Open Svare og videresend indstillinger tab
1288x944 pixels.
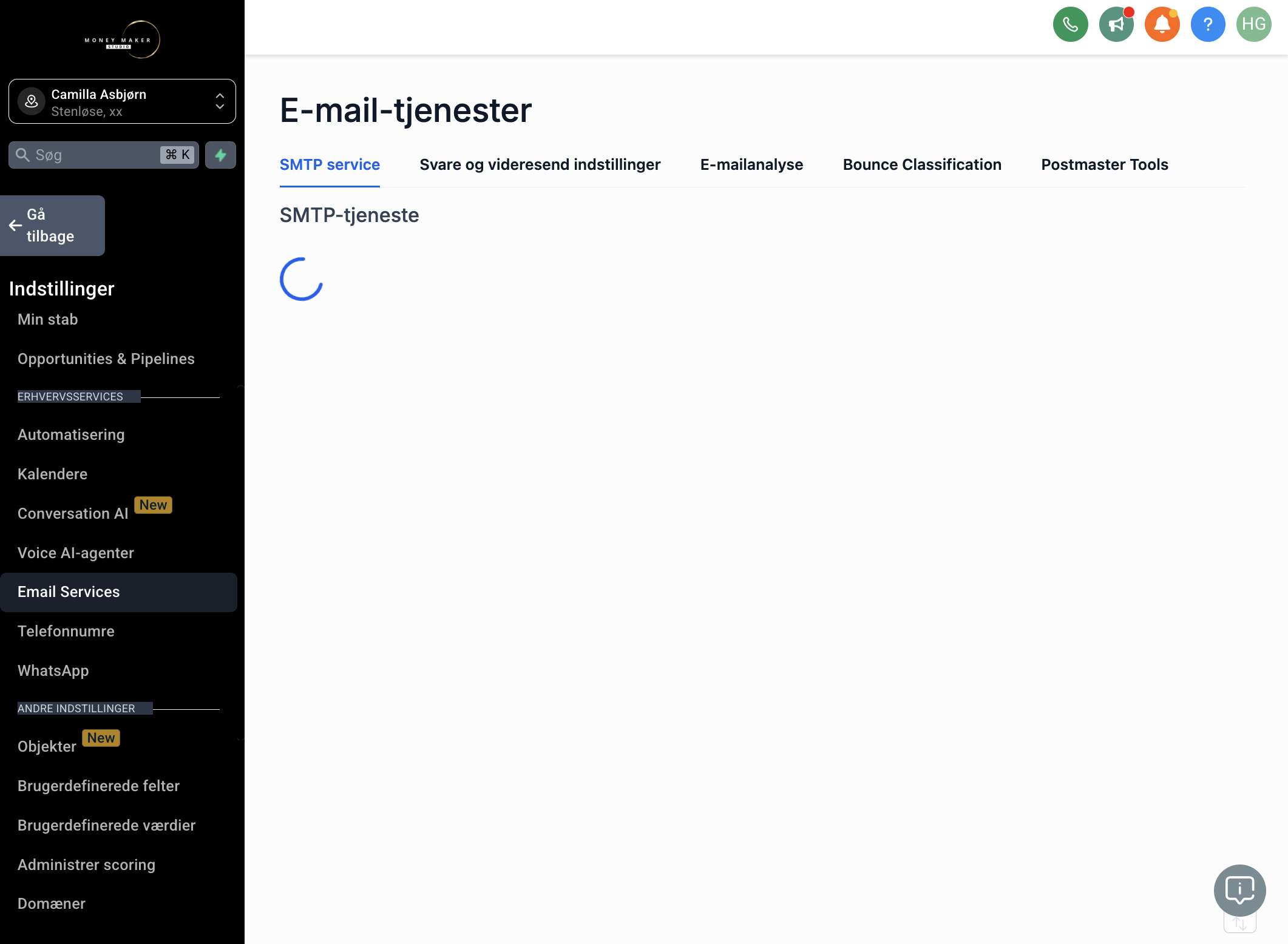click(x=540, y=164)
